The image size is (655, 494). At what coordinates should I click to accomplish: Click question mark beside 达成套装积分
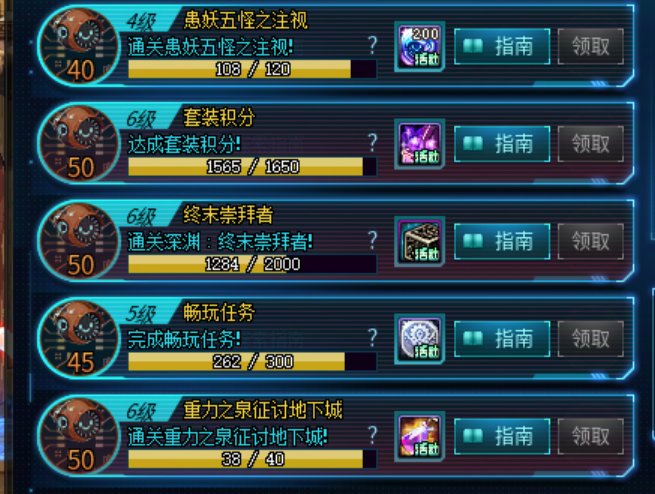(373, 143)
